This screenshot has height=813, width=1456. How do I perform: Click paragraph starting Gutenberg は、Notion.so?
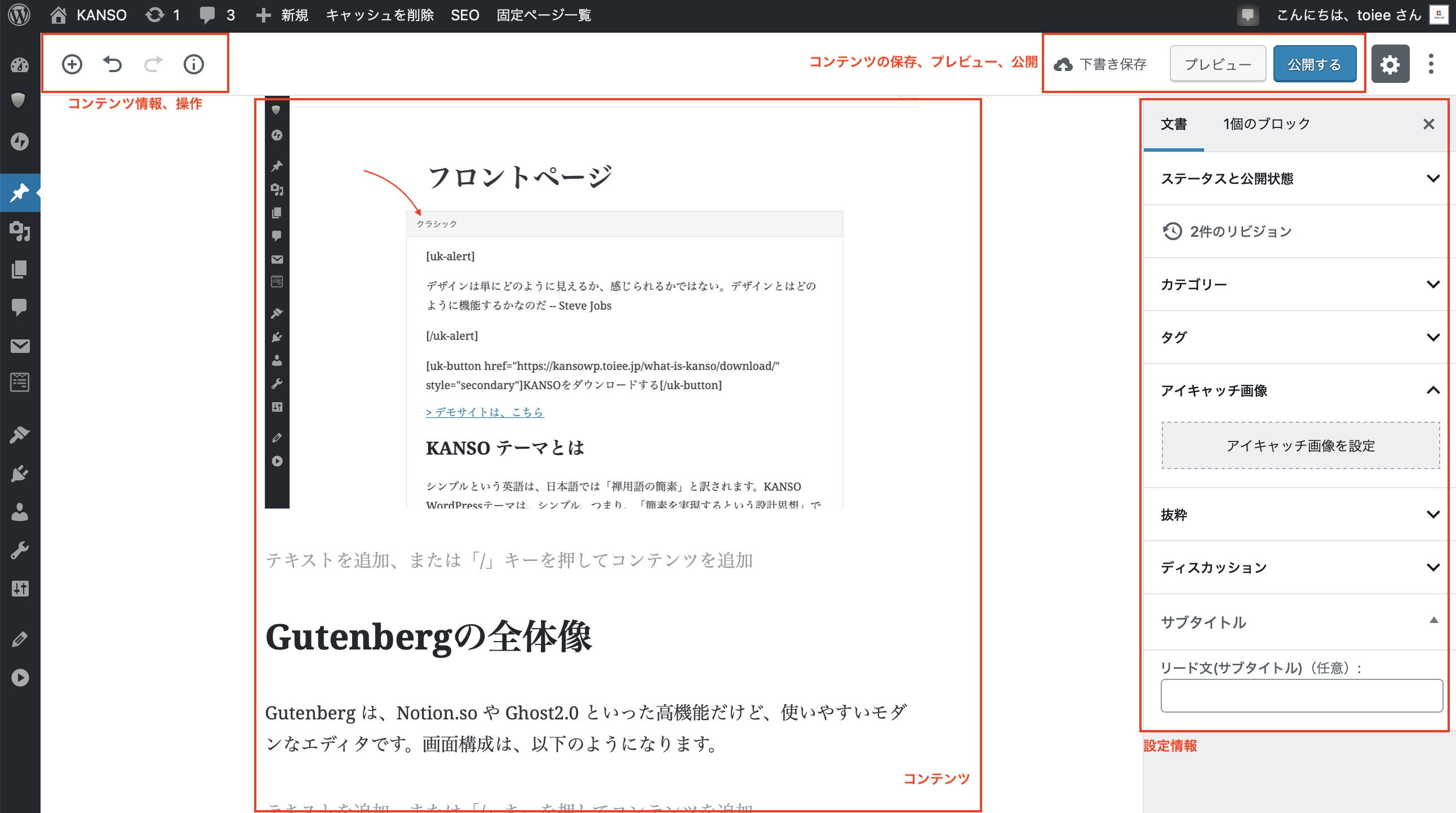[587, 728]
